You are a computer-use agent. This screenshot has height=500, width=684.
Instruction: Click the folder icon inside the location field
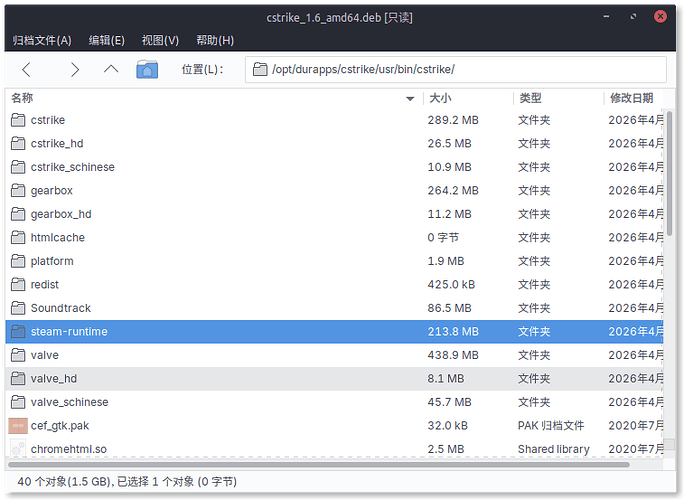(260, 69)
